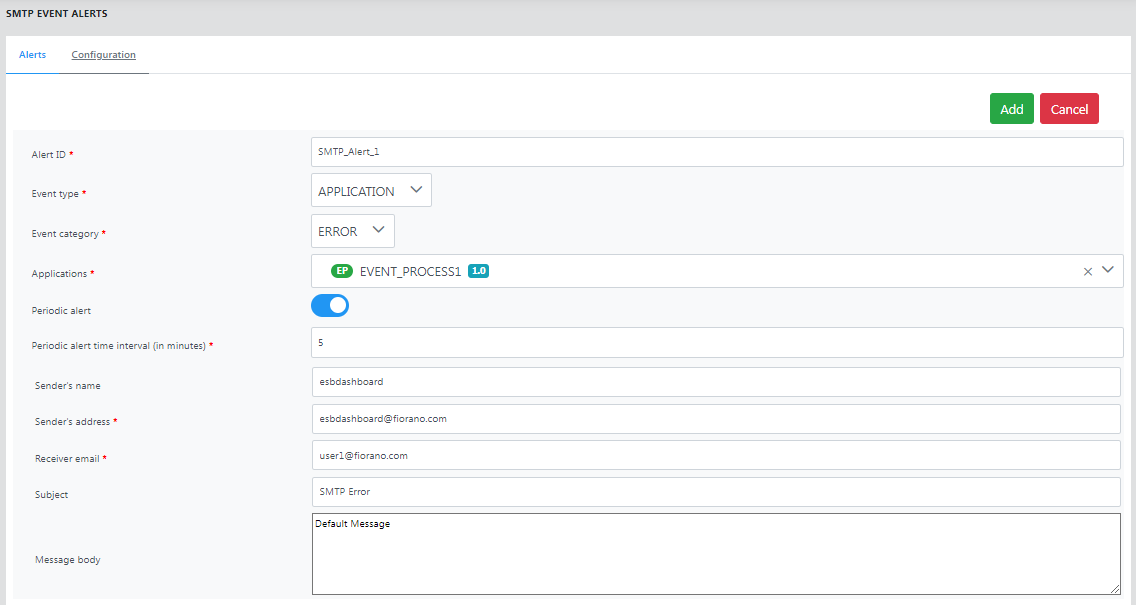Screen dimensions: 1136x605
Task: Clear selected applications with the X icon
Action: tap(1087, 272)
